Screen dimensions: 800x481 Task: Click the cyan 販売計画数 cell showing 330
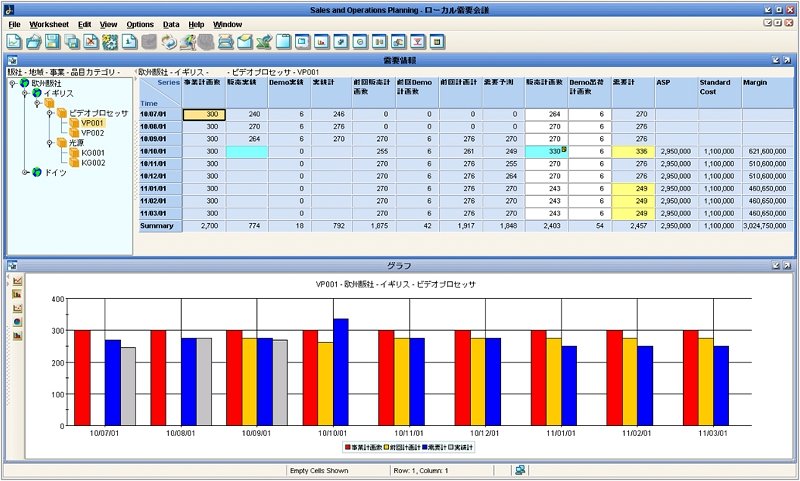pos(546,151)
